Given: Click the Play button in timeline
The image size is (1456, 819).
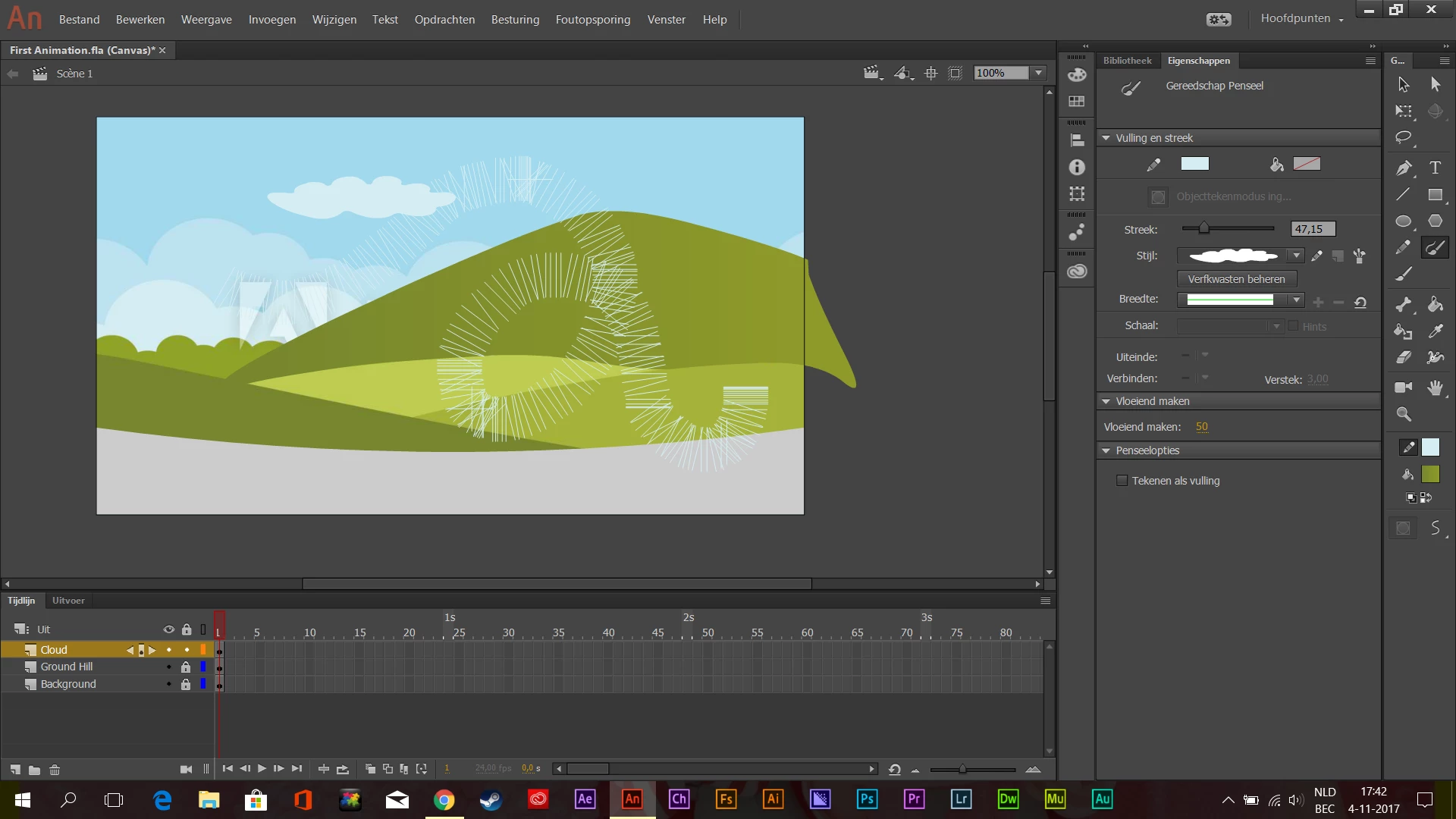Looking at the screenshot, I should pyautogui.click(x=262, y=769).
